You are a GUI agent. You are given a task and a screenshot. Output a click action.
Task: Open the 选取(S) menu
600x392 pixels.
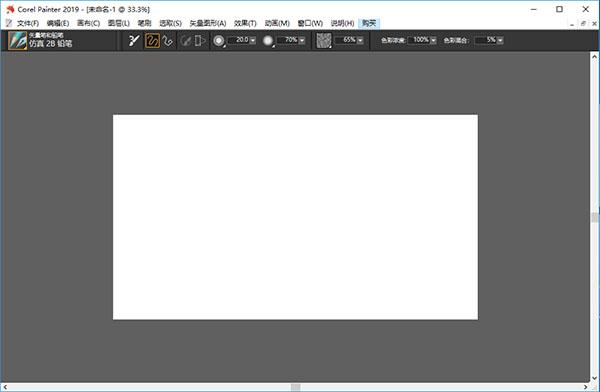pos(170,23)
